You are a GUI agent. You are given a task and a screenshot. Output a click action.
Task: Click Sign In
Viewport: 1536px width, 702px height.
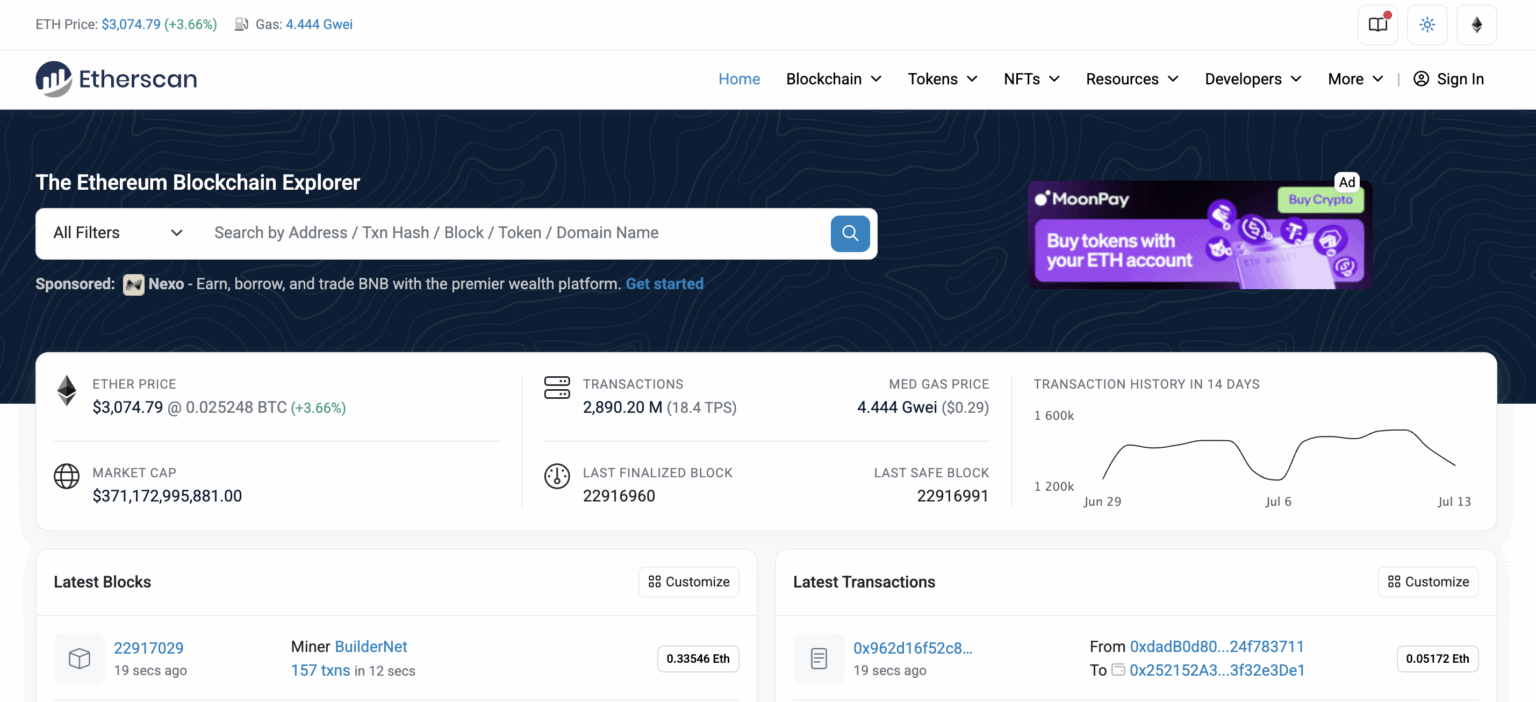coord(1449,79)
